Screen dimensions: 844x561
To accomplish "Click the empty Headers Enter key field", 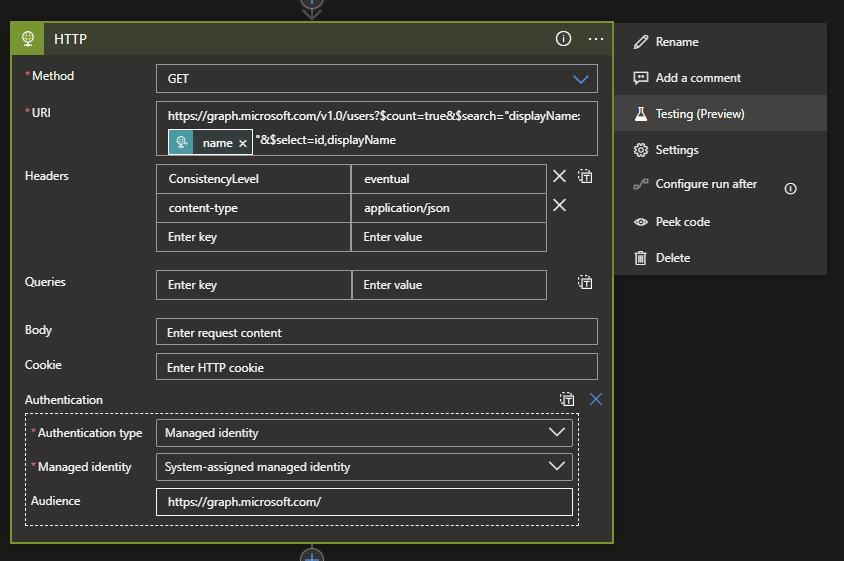I will (x=253, y=237).
